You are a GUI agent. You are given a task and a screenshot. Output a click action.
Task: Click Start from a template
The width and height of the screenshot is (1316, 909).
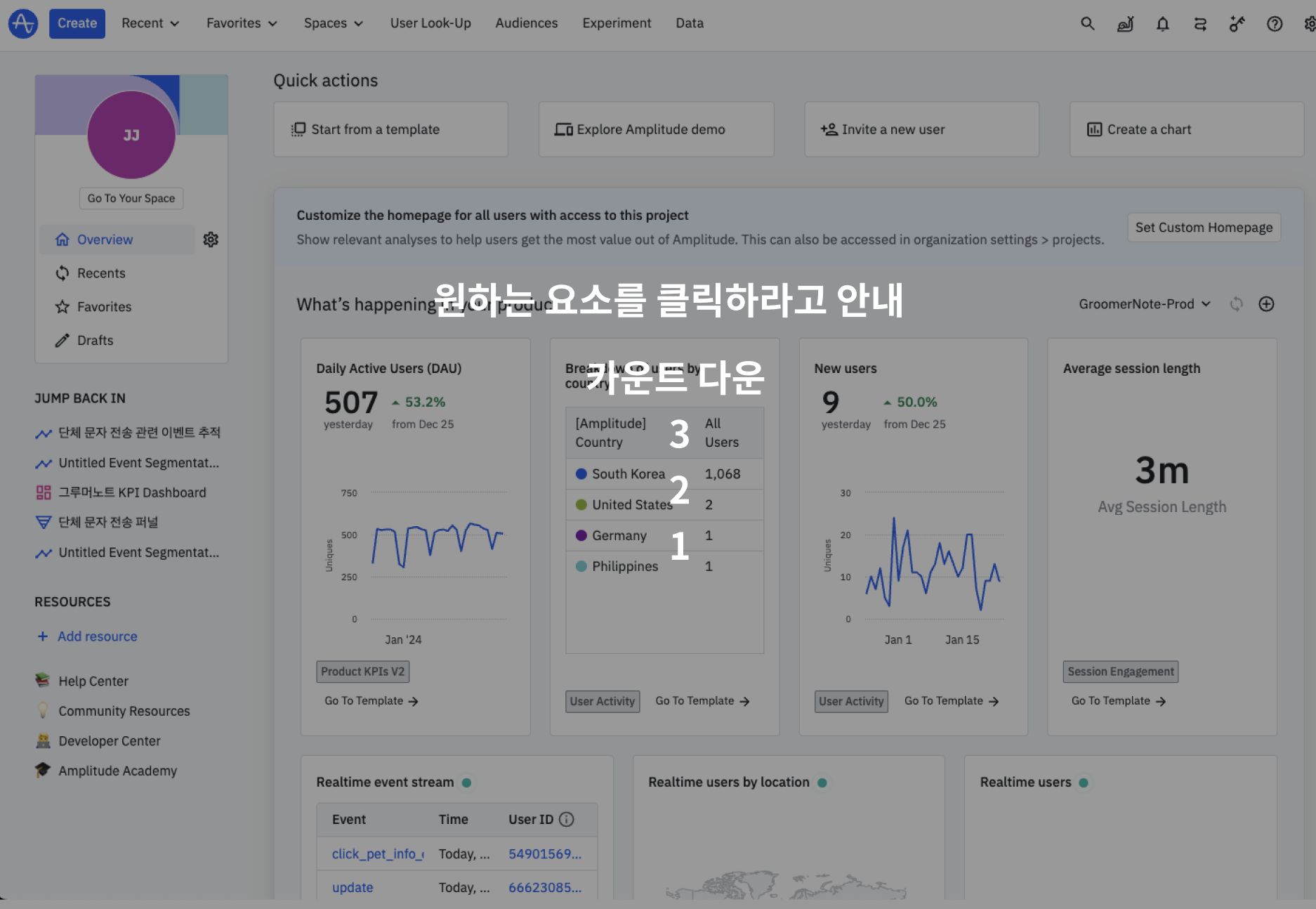pyautogui.click(x=390, y=129)
